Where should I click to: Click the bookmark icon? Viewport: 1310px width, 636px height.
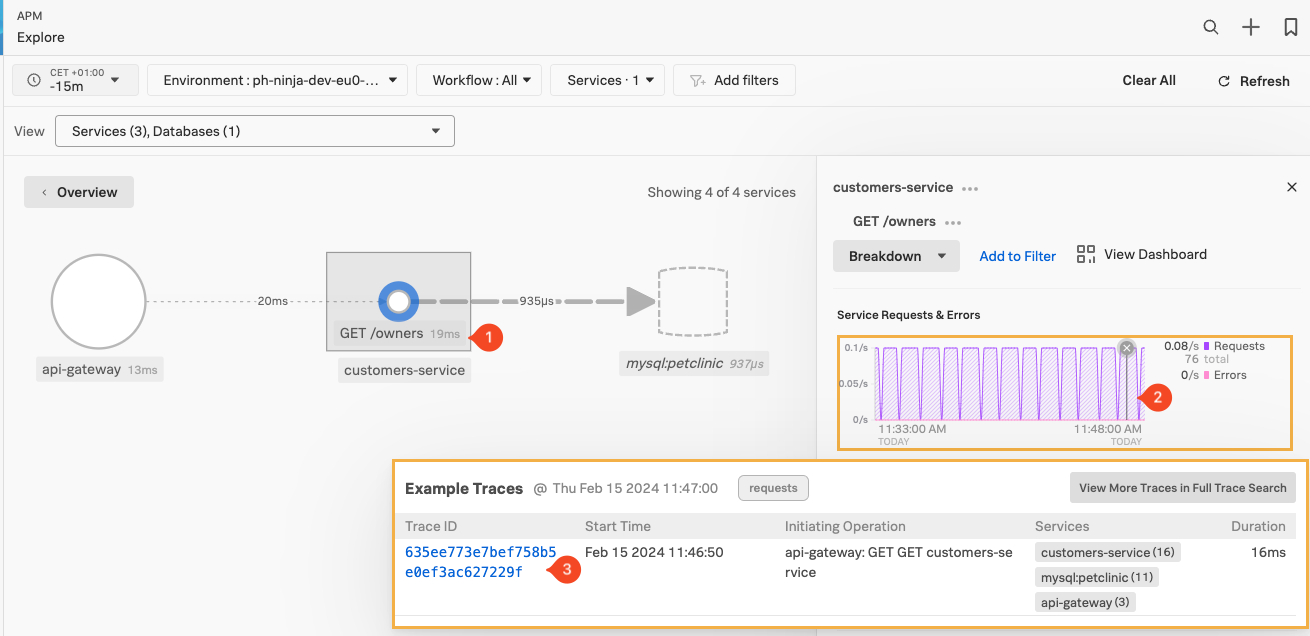[1290, 28]
